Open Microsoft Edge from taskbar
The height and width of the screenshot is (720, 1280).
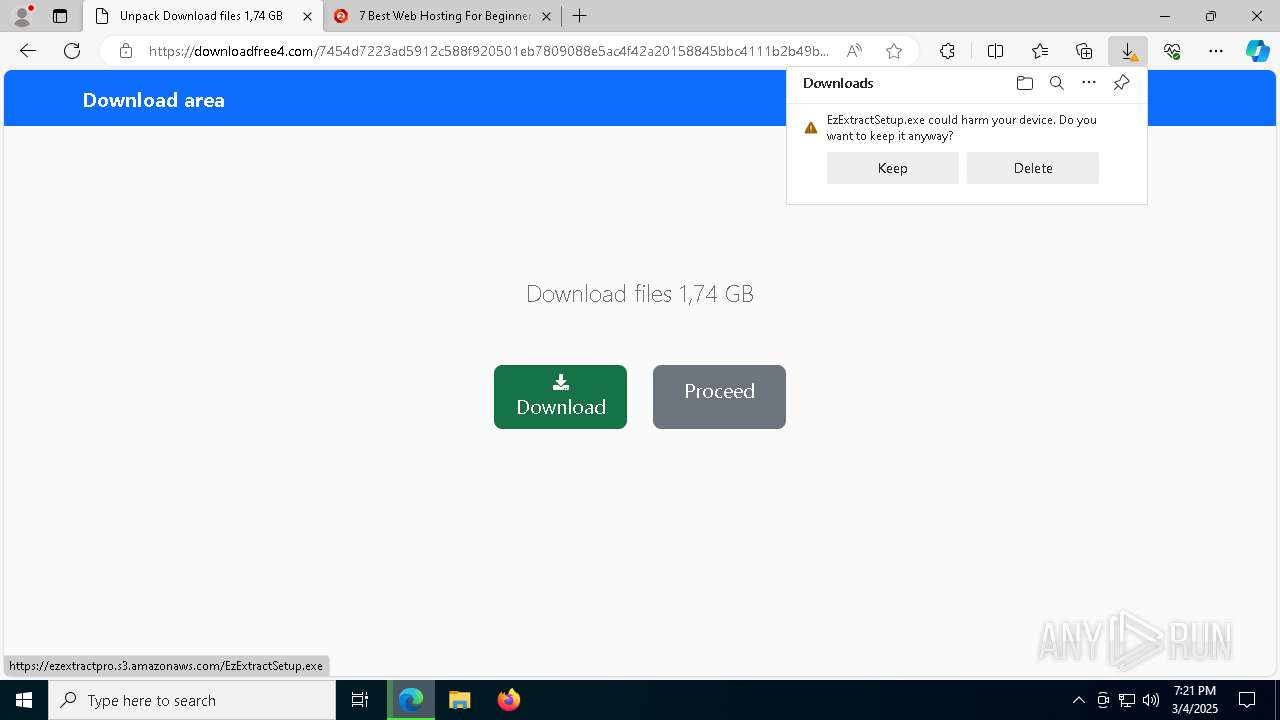point(411,700)
